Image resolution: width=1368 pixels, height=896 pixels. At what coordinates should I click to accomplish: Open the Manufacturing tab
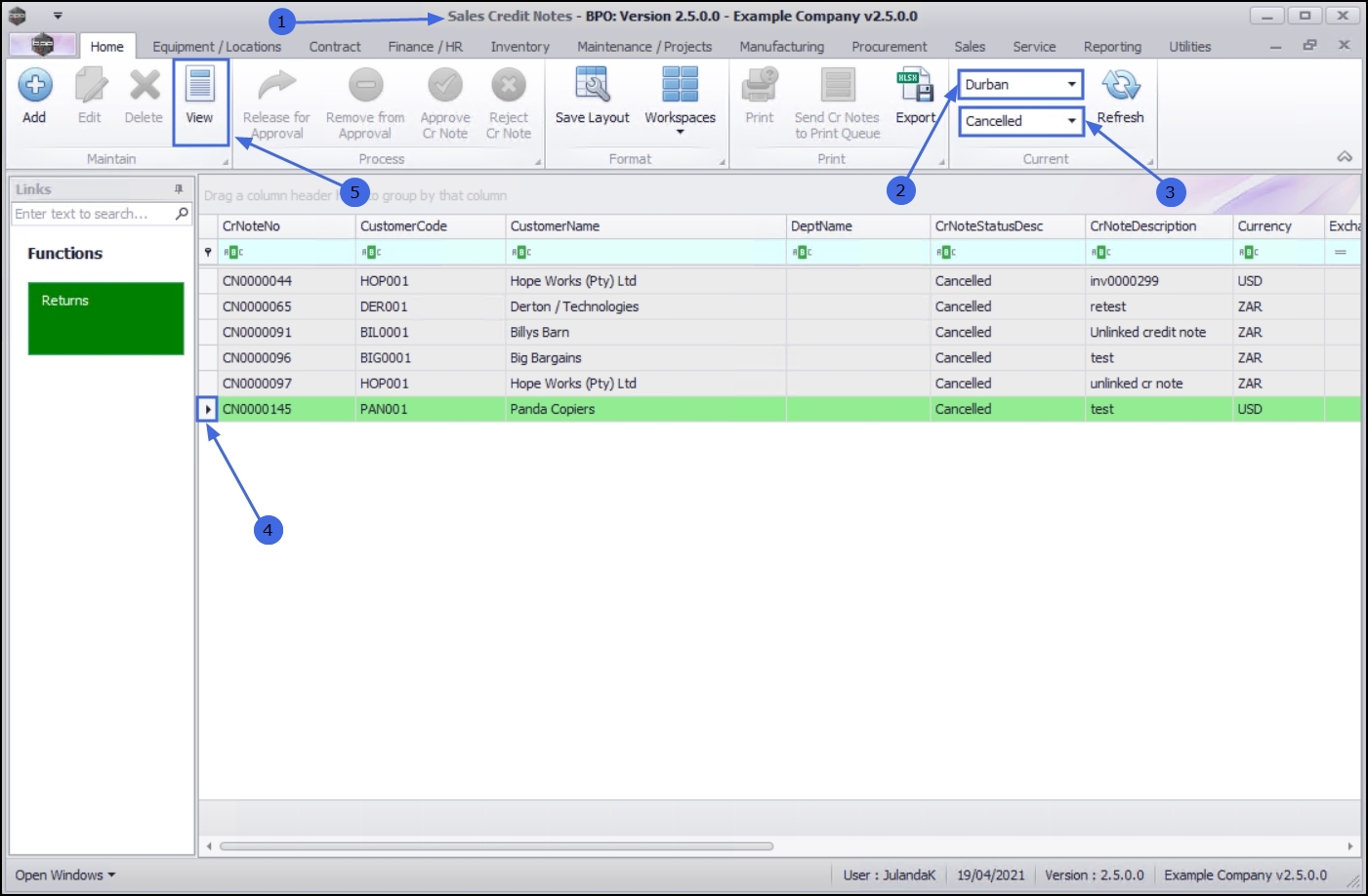(x=782, y=47)
